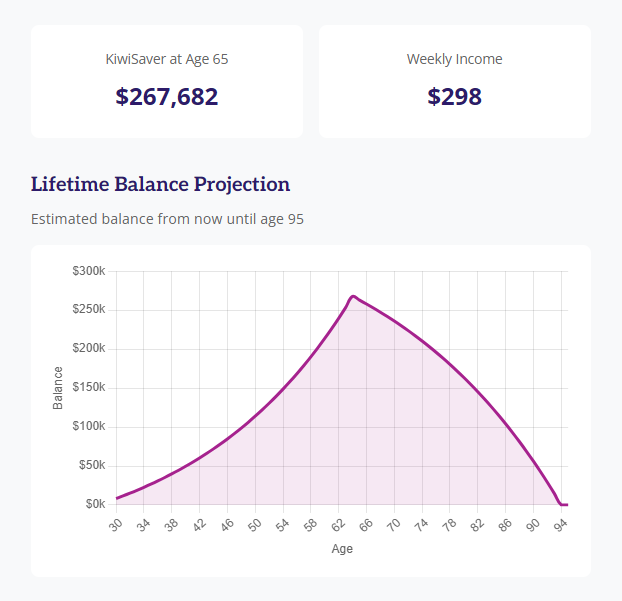This screenshot has width=622, height=601.
Task: Click the estimated balance until age 95 subtitle
Action: point(167,218)
